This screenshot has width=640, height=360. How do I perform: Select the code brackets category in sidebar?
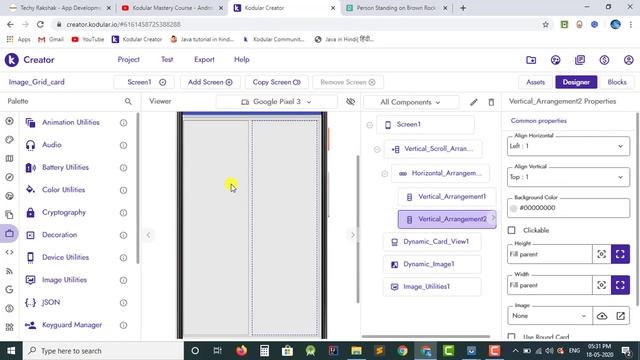click(9, 252)
